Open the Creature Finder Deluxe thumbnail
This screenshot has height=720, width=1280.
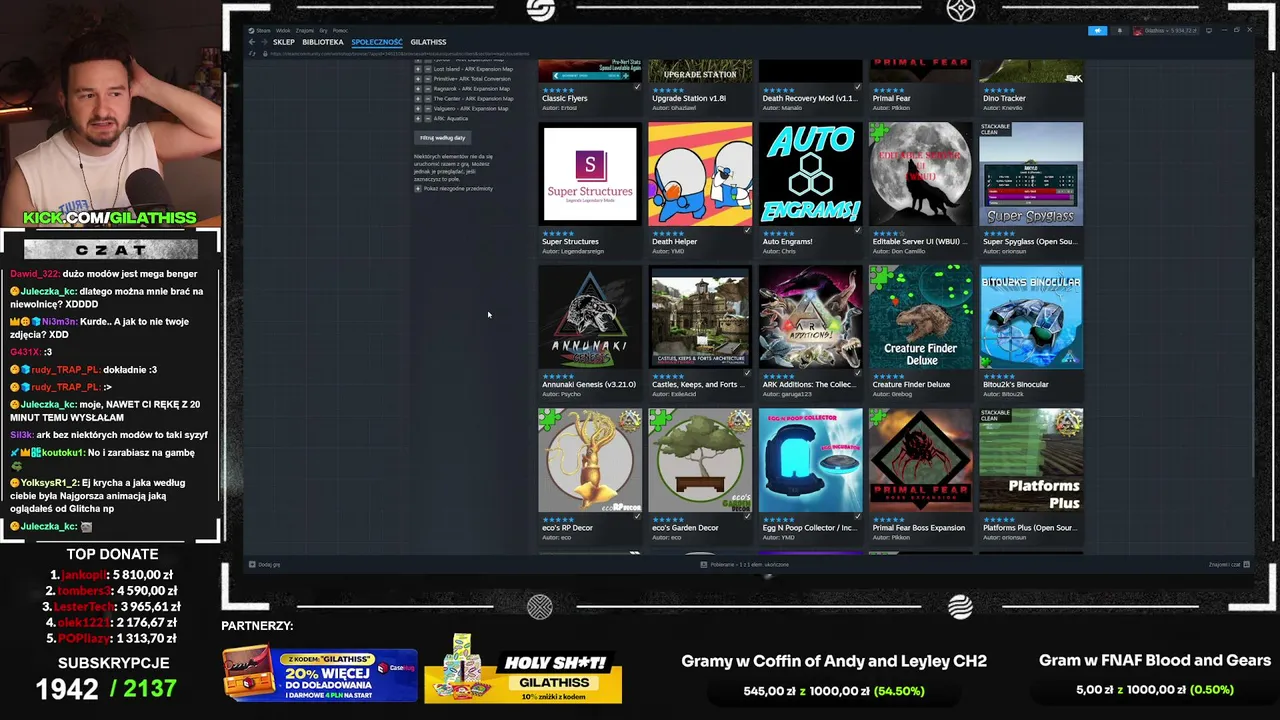click(x=920, y=317)
